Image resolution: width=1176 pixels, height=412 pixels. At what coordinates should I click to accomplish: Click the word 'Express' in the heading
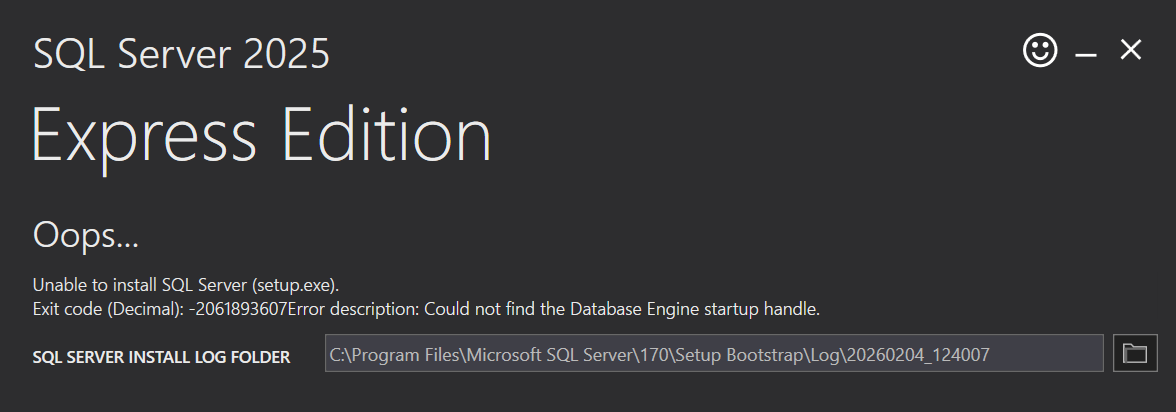[x=141, y=135]
